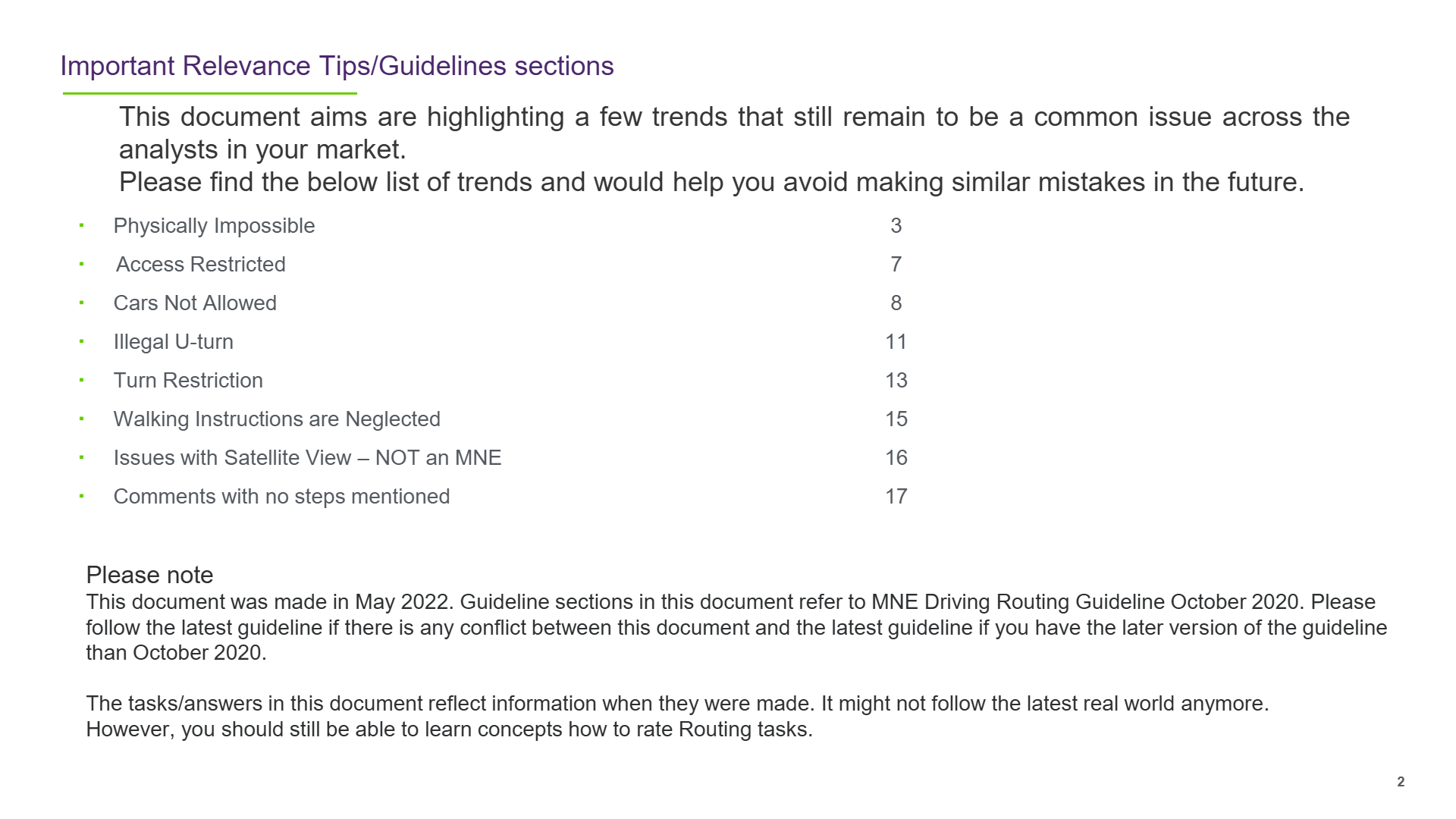Image resolution: width=1456 pixels, height=819 pixels.
Task: Click the Please note heading
Action: pos(149,575)
